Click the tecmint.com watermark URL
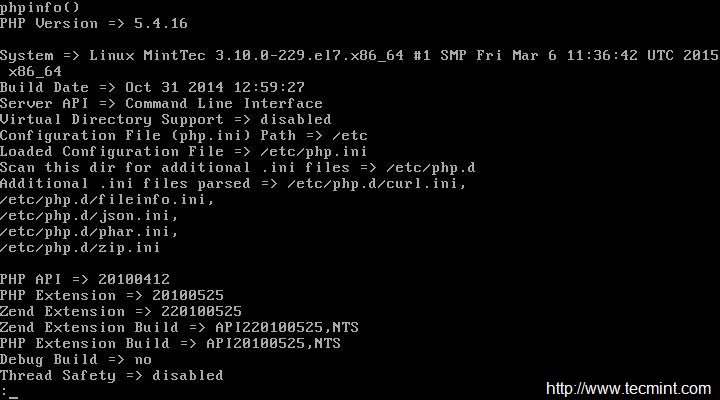 pos(626,387)
